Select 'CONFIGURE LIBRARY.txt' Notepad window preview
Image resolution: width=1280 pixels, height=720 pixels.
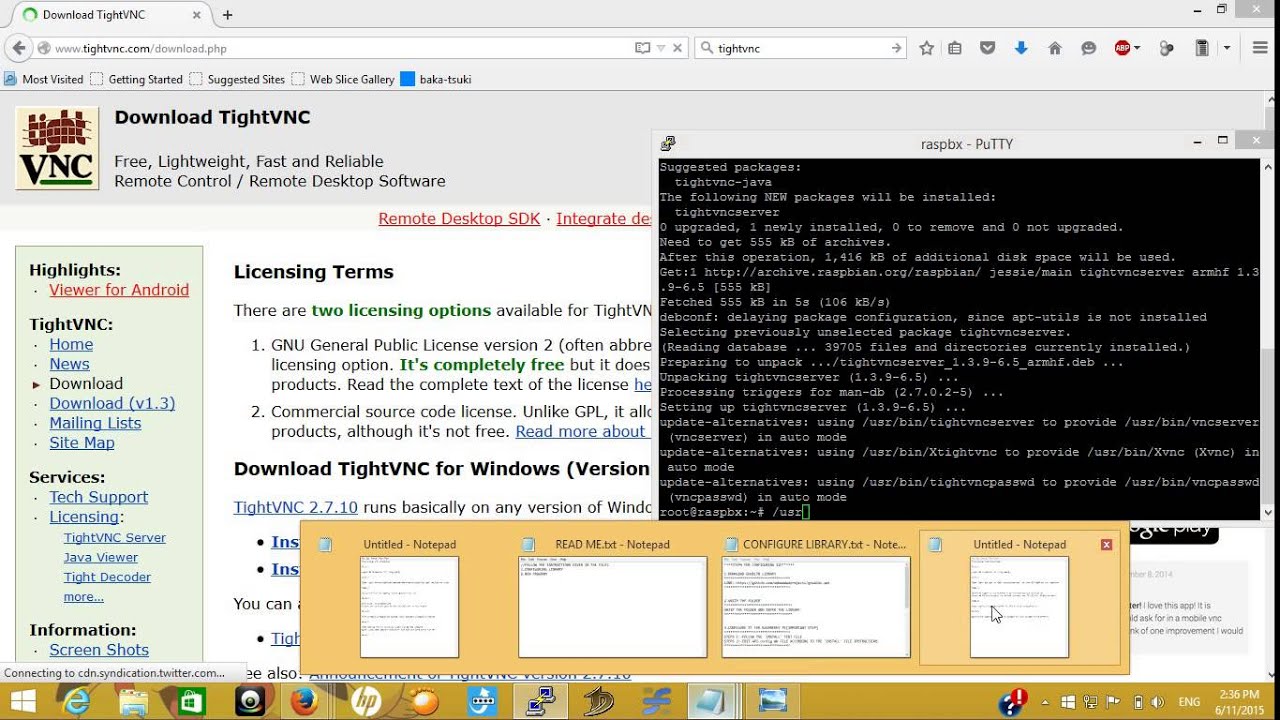tap(816, 598)
